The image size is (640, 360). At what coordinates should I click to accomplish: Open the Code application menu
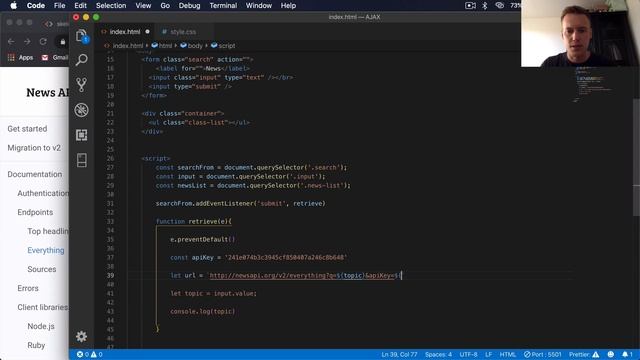tap(36, 6)
